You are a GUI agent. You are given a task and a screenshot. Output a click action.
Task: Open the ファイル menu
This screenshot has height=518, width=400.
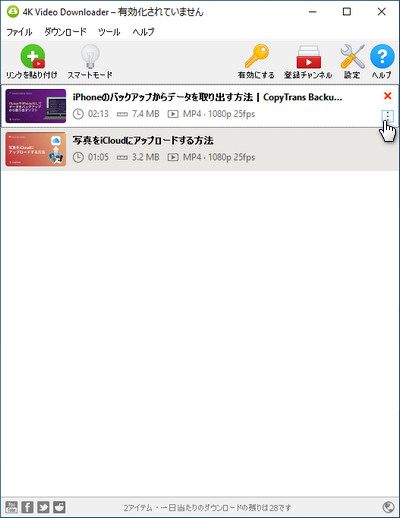tap(19, 32)
